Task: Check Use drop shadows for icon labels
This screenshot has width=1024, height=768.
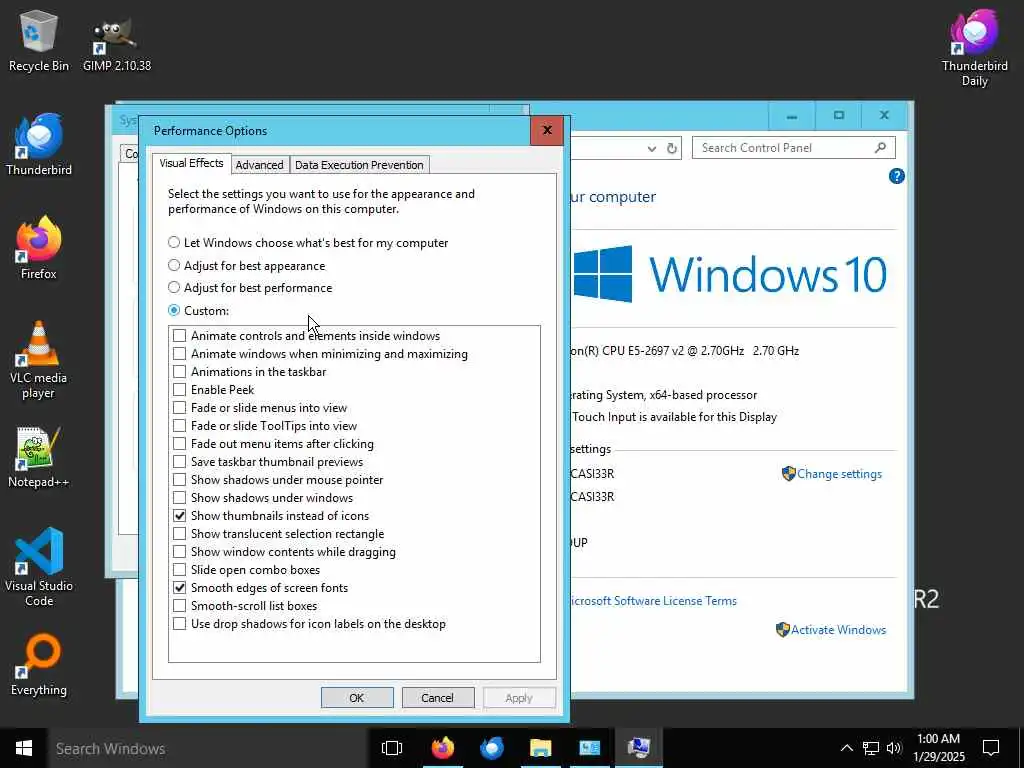Action: tap(180, 624)
